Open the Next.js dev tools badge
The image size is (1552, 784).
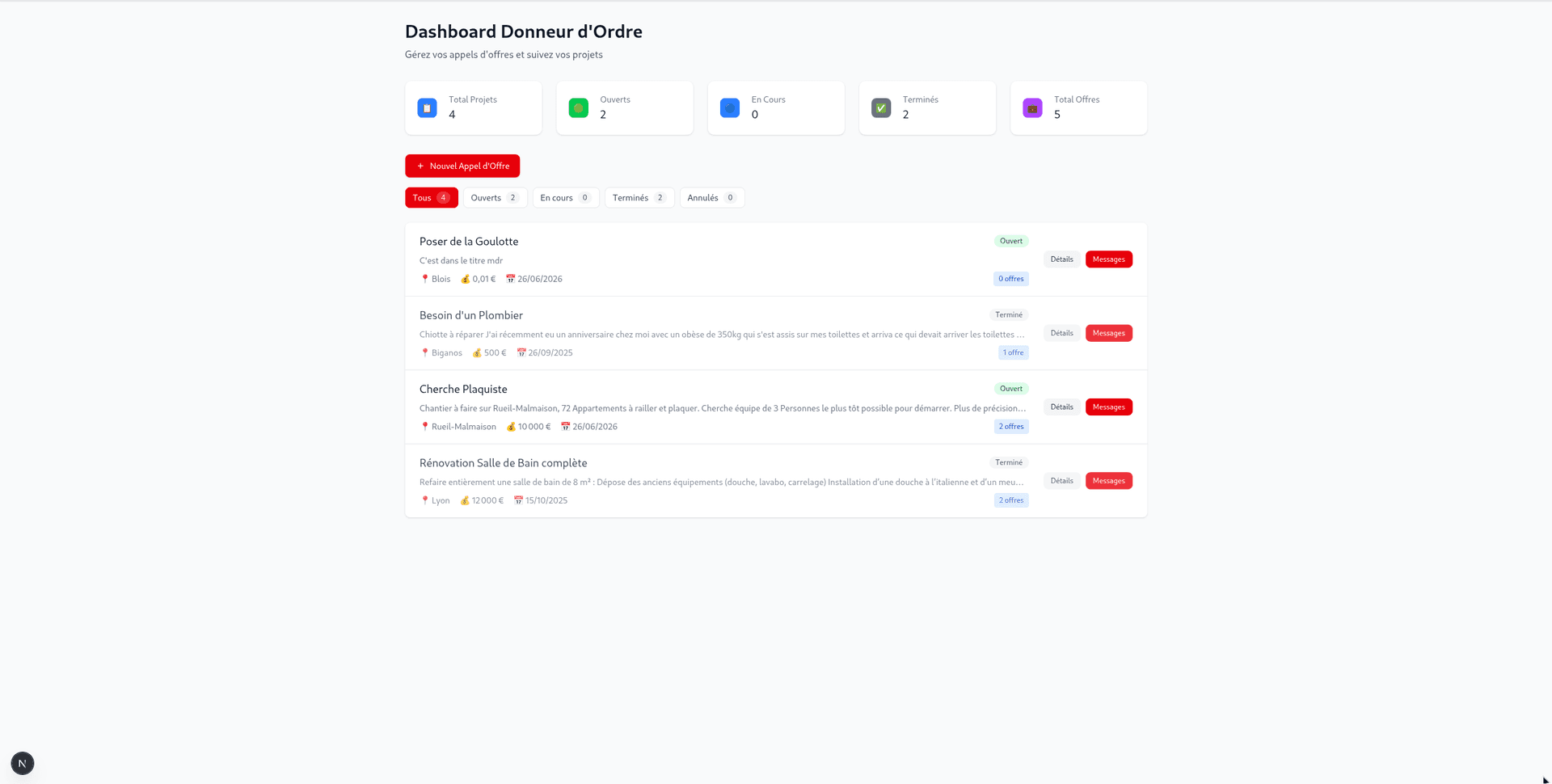click(23, 763)
